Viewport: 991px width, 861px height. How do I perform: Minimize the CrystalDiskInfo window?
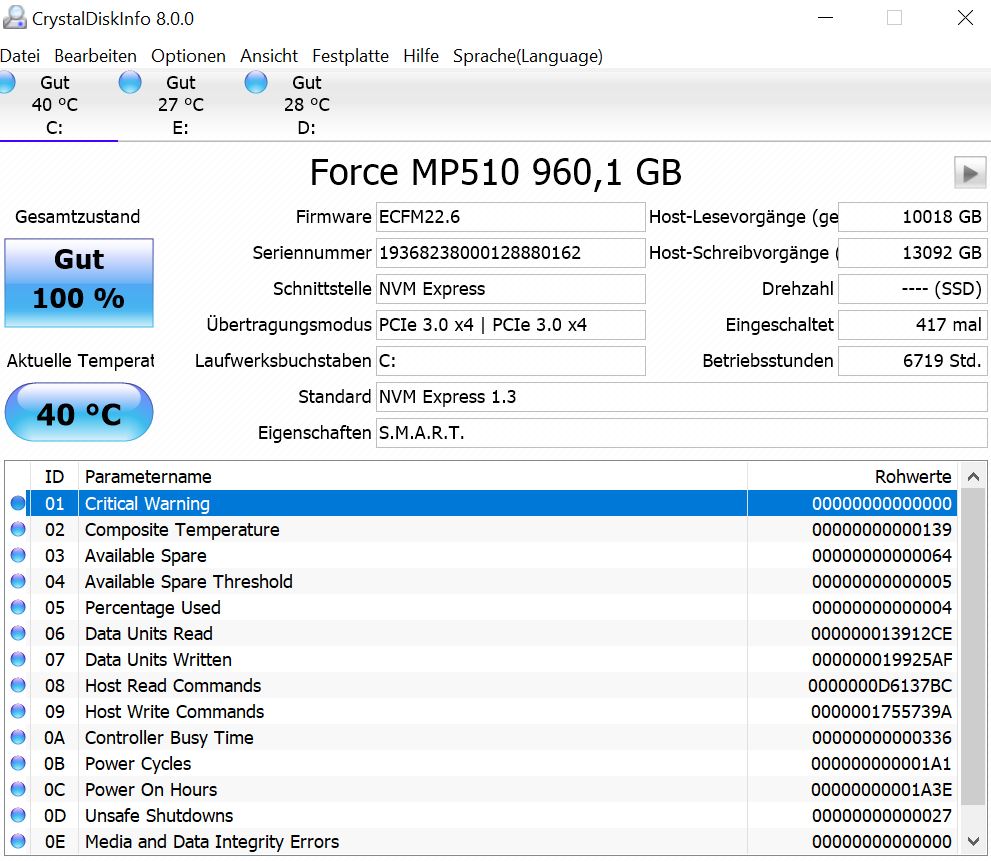coord(825,18)
